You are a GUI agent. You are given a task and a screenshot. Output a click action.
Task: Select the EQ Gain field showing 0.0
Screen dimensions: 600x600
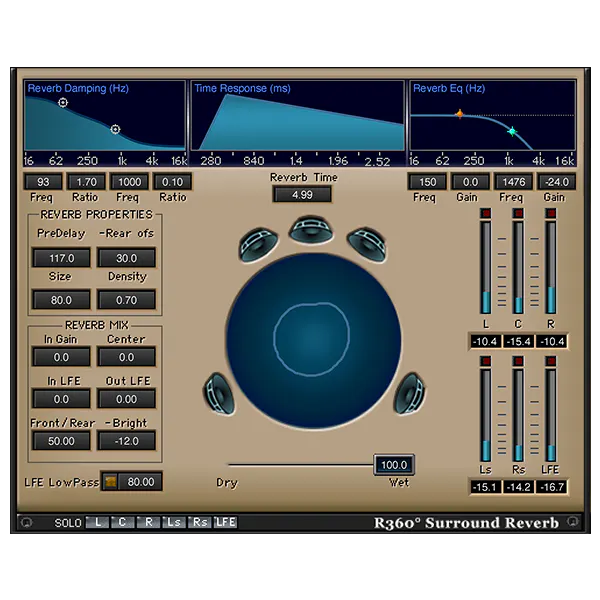click(x=470, y=182)
